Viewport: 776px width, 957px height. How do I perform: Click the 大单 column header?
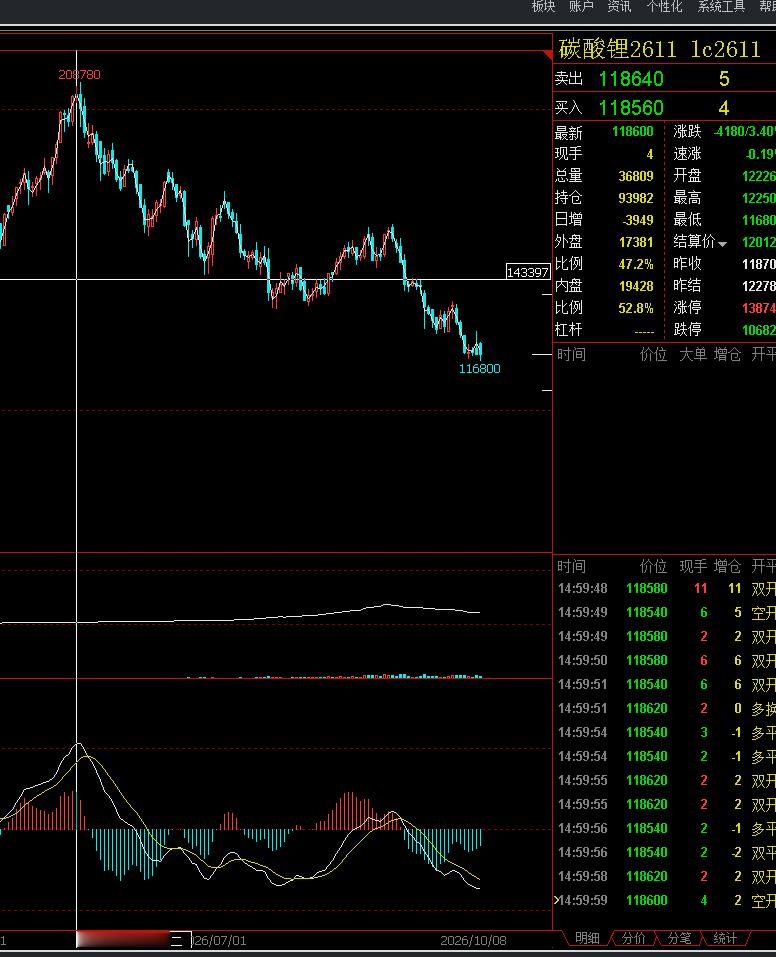click(x=692, y=355)
